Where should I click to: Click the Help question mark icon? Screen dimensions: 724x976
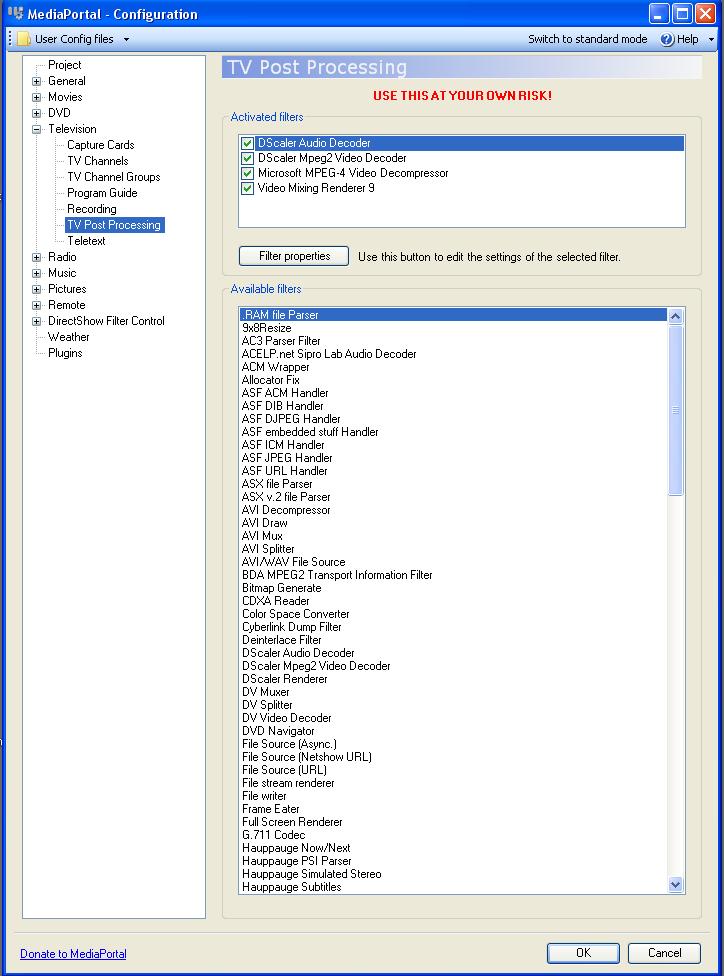click(667, 39)
